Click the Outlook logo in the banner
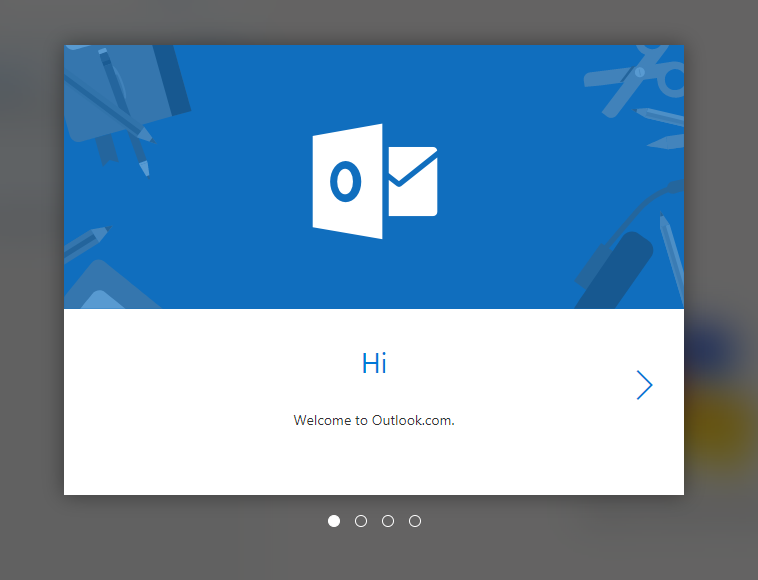758x580 pixels. tap(375, 181)
